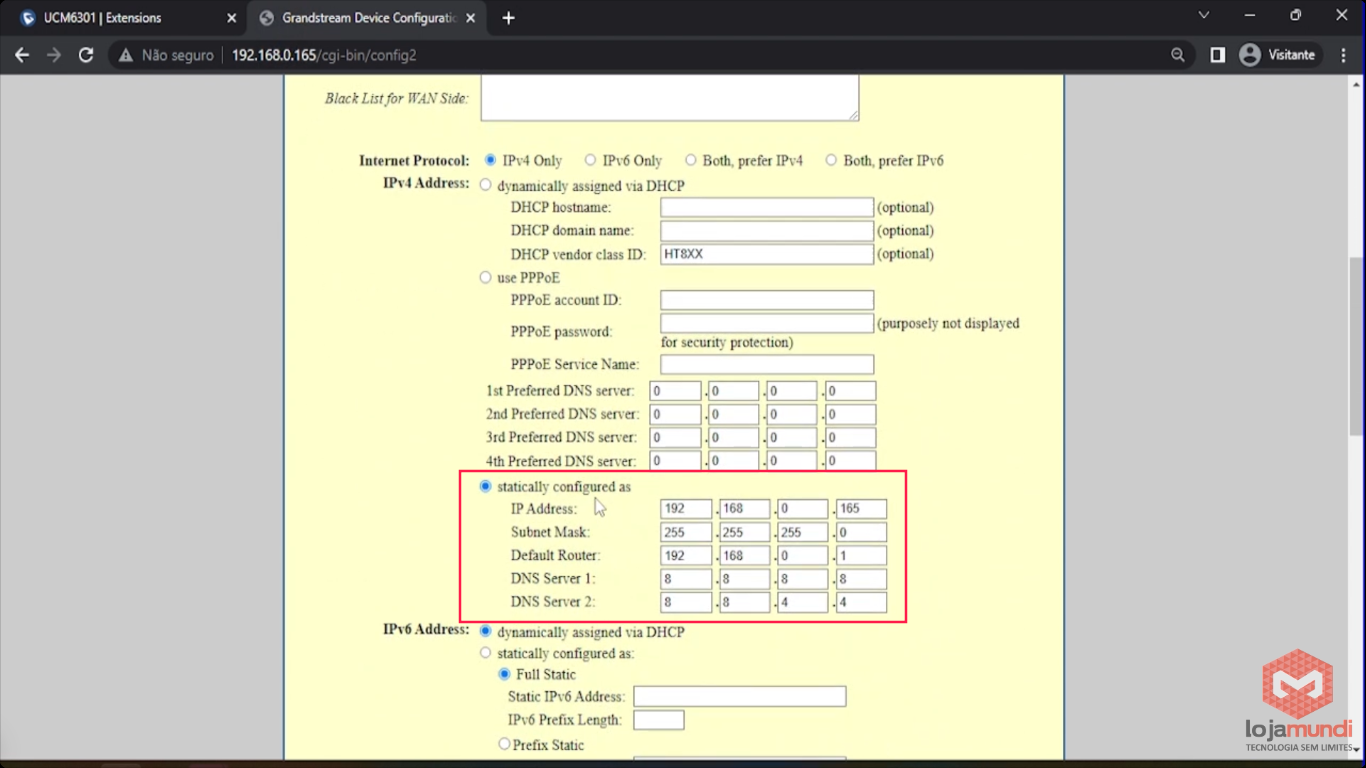Click the browser back arrow

pos(22,55)
